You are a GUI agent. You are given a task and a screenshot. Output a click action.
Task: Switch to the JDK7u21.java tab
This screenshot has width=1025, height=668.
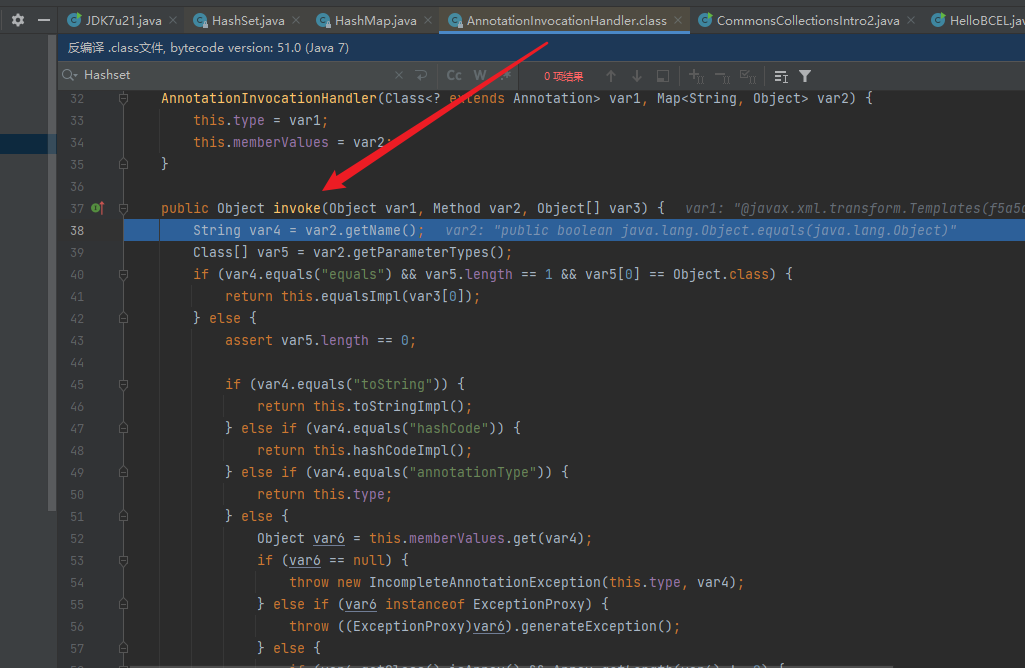123,20
